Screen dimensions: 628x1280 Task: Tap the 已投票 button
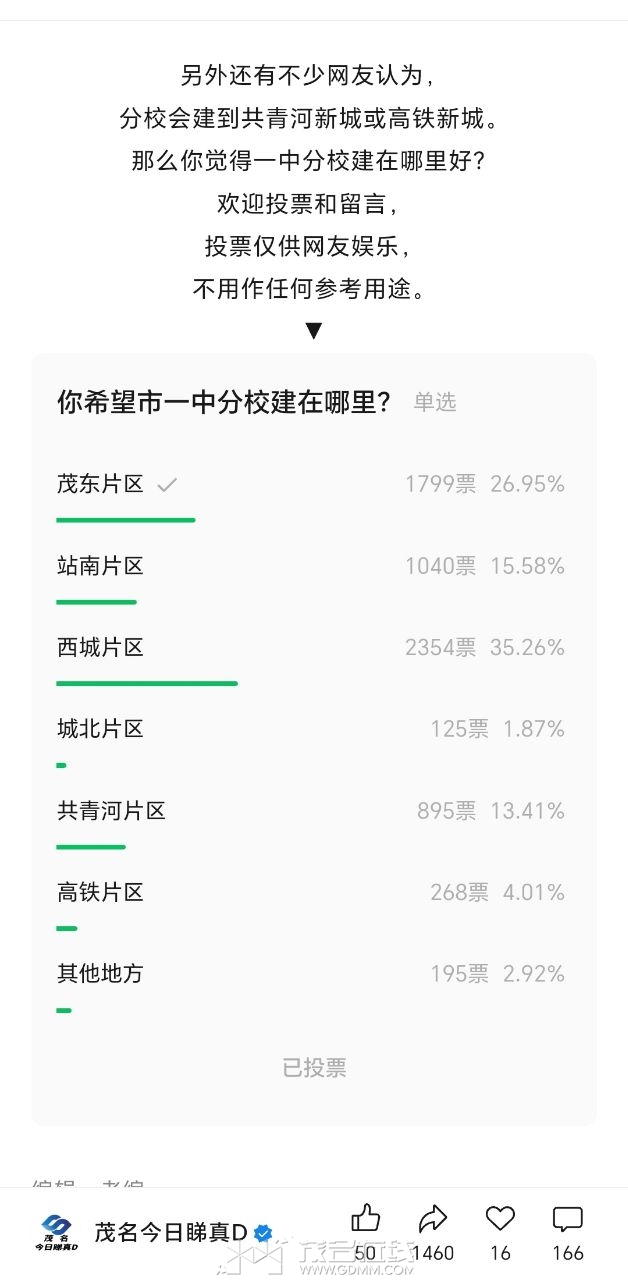tap(314, 1068)
